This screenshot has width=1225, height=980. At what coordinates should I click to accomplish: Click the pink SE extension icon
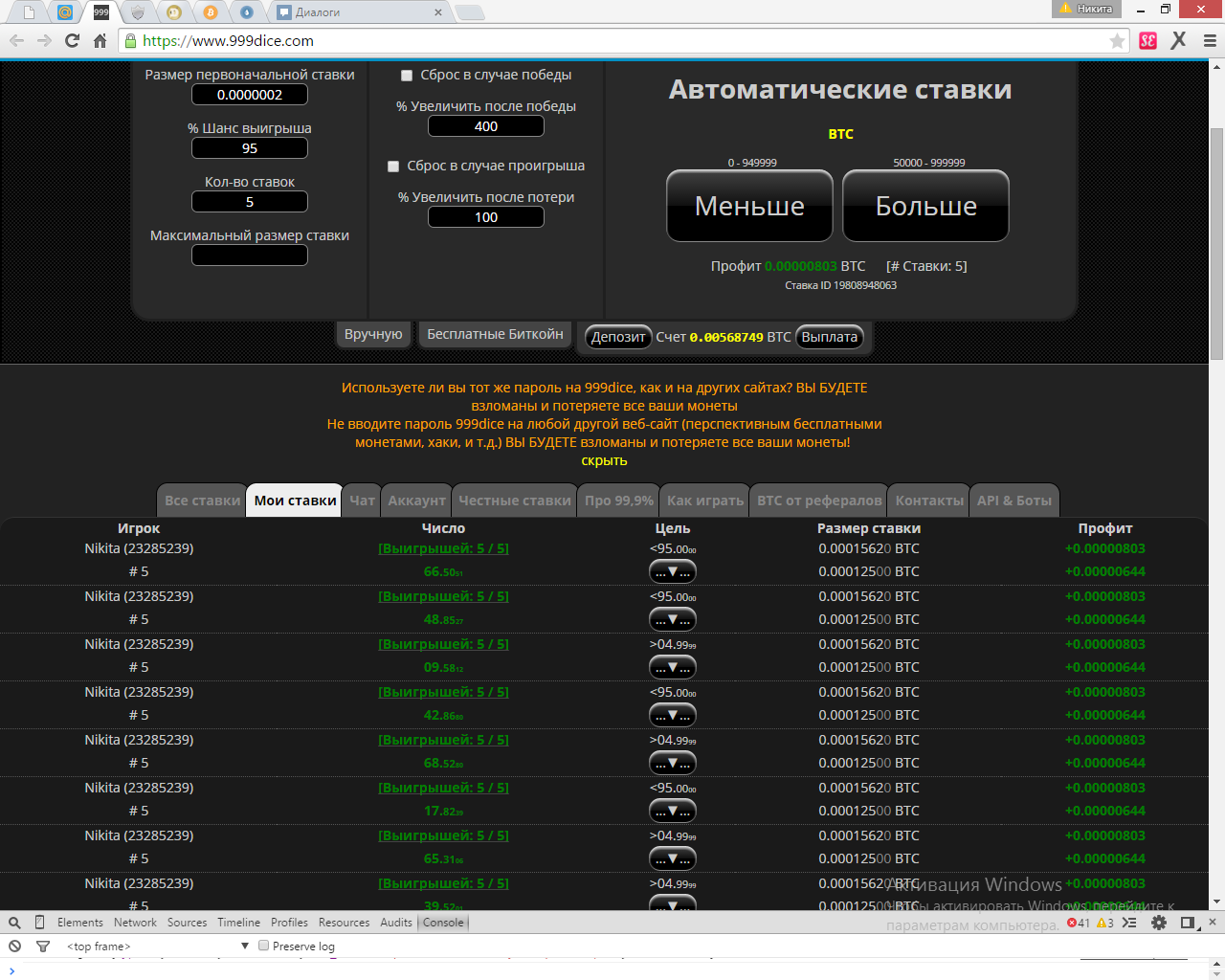1148,40
